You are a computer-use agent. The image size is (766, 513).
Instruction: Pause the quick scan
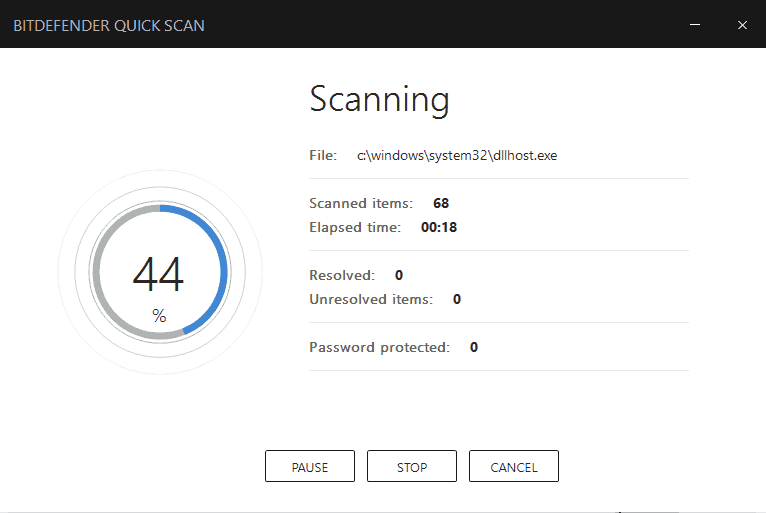tap(310, 466)
